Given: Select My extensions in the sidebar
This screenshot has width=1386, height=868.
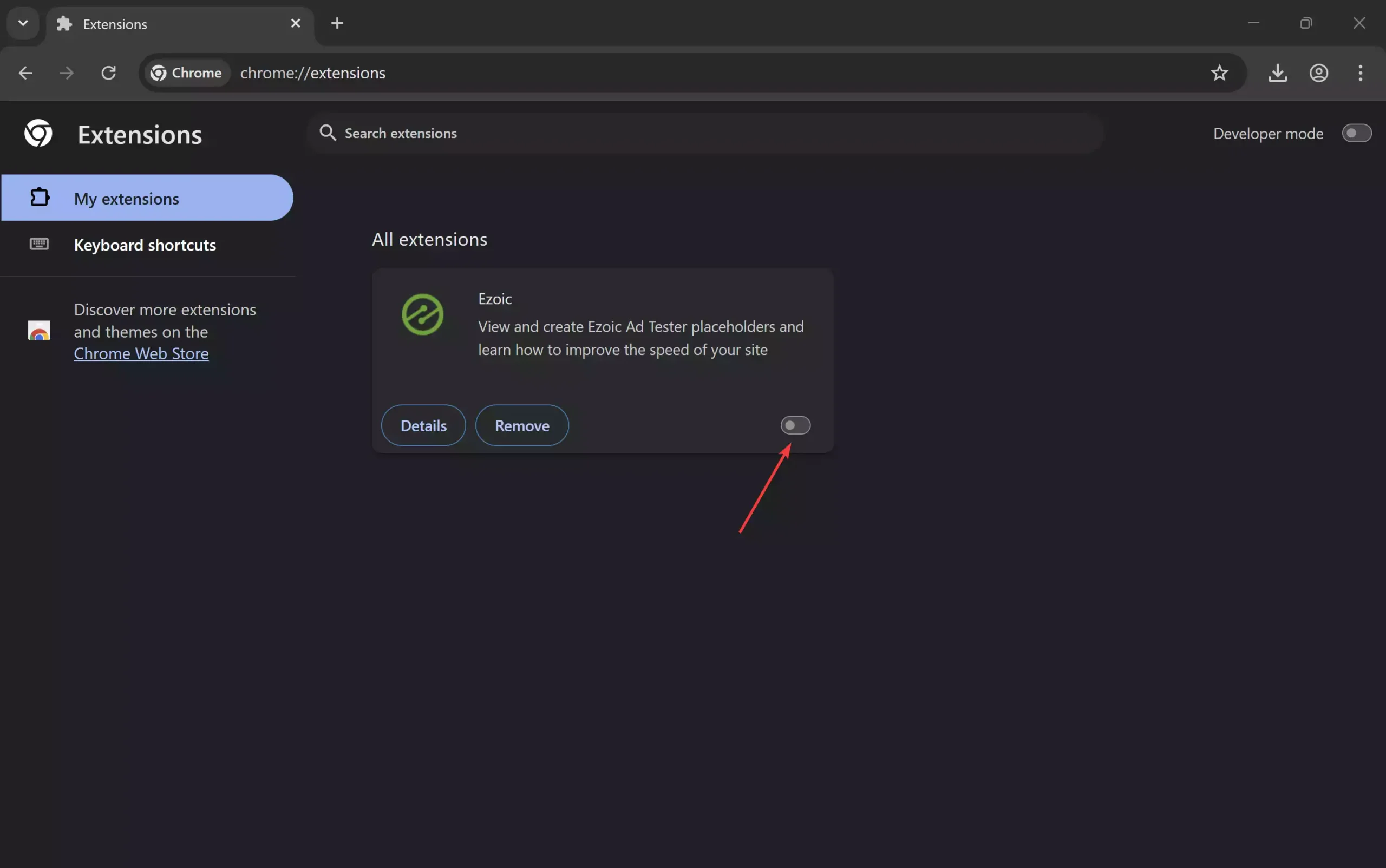Looking at the screenshot, I should (126, 198).
